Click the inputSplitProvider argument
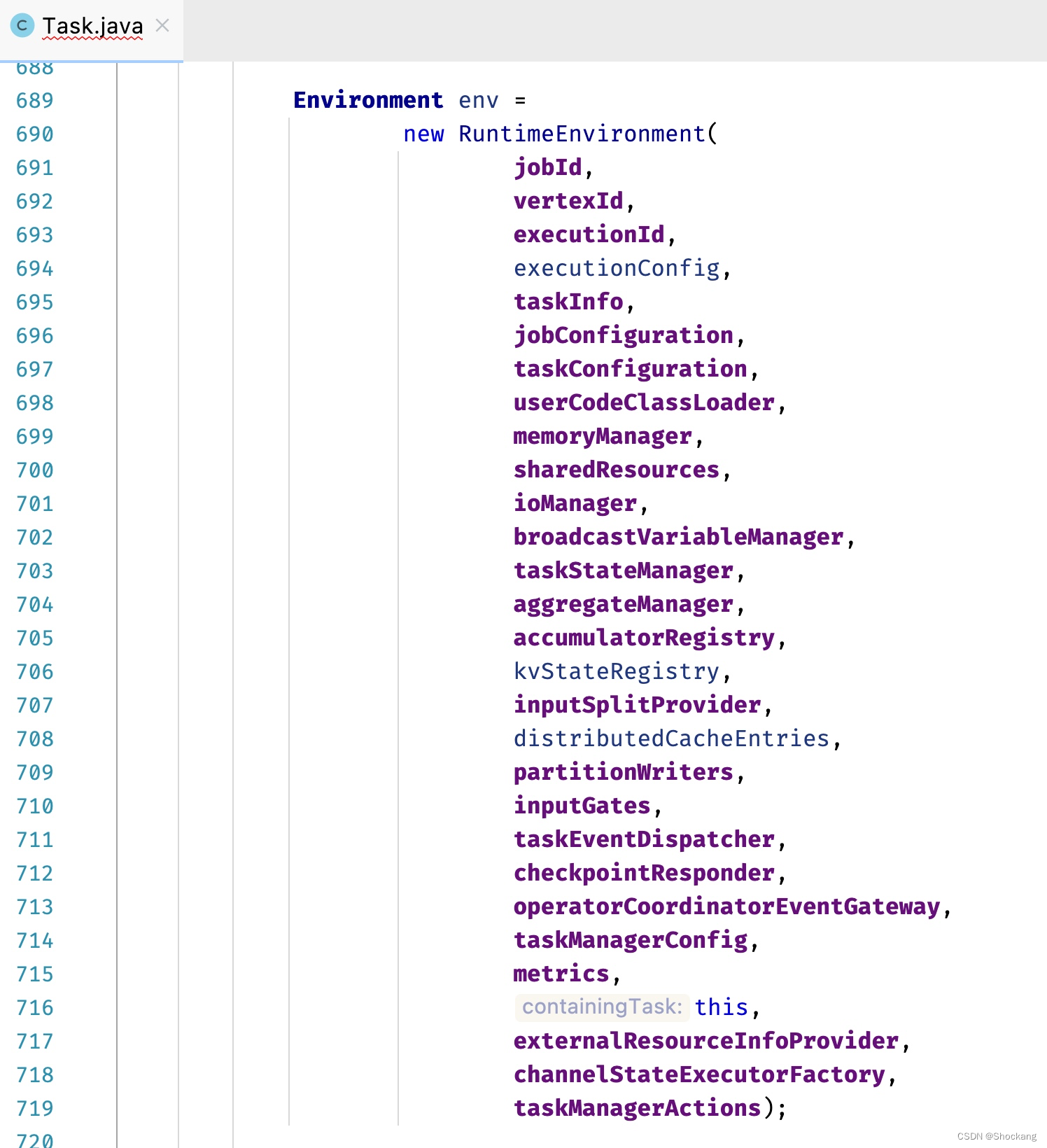Screen dimensions: 1047x1148 point(638,706)
